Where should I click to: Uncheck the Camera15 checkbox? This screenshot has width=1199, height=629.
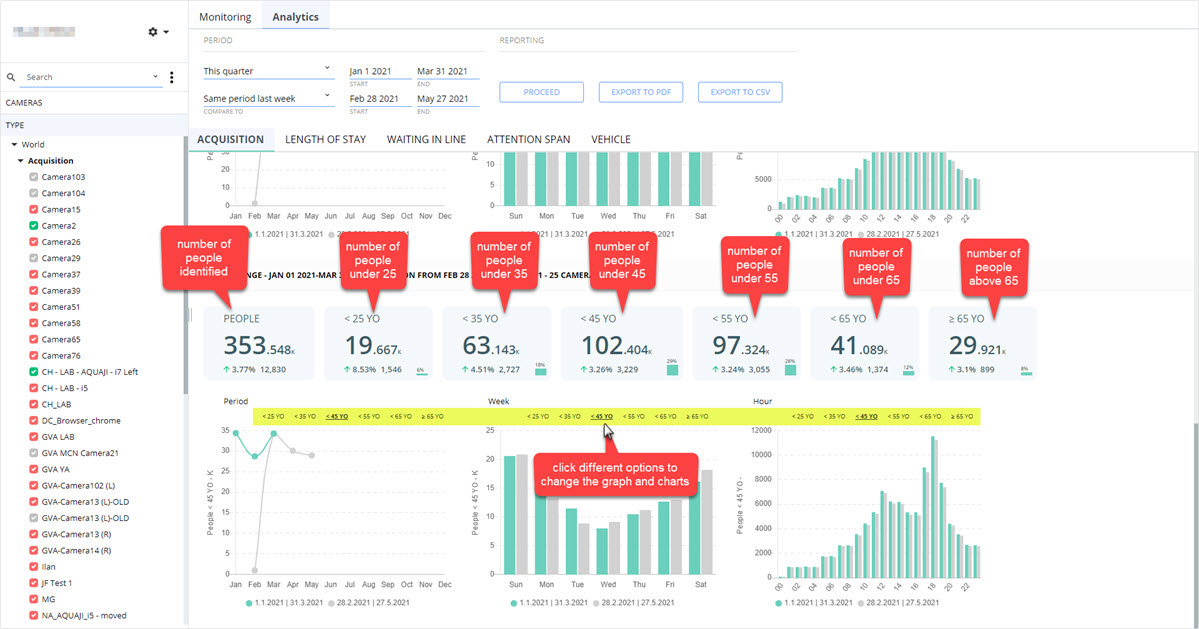[x=34, y=209]
